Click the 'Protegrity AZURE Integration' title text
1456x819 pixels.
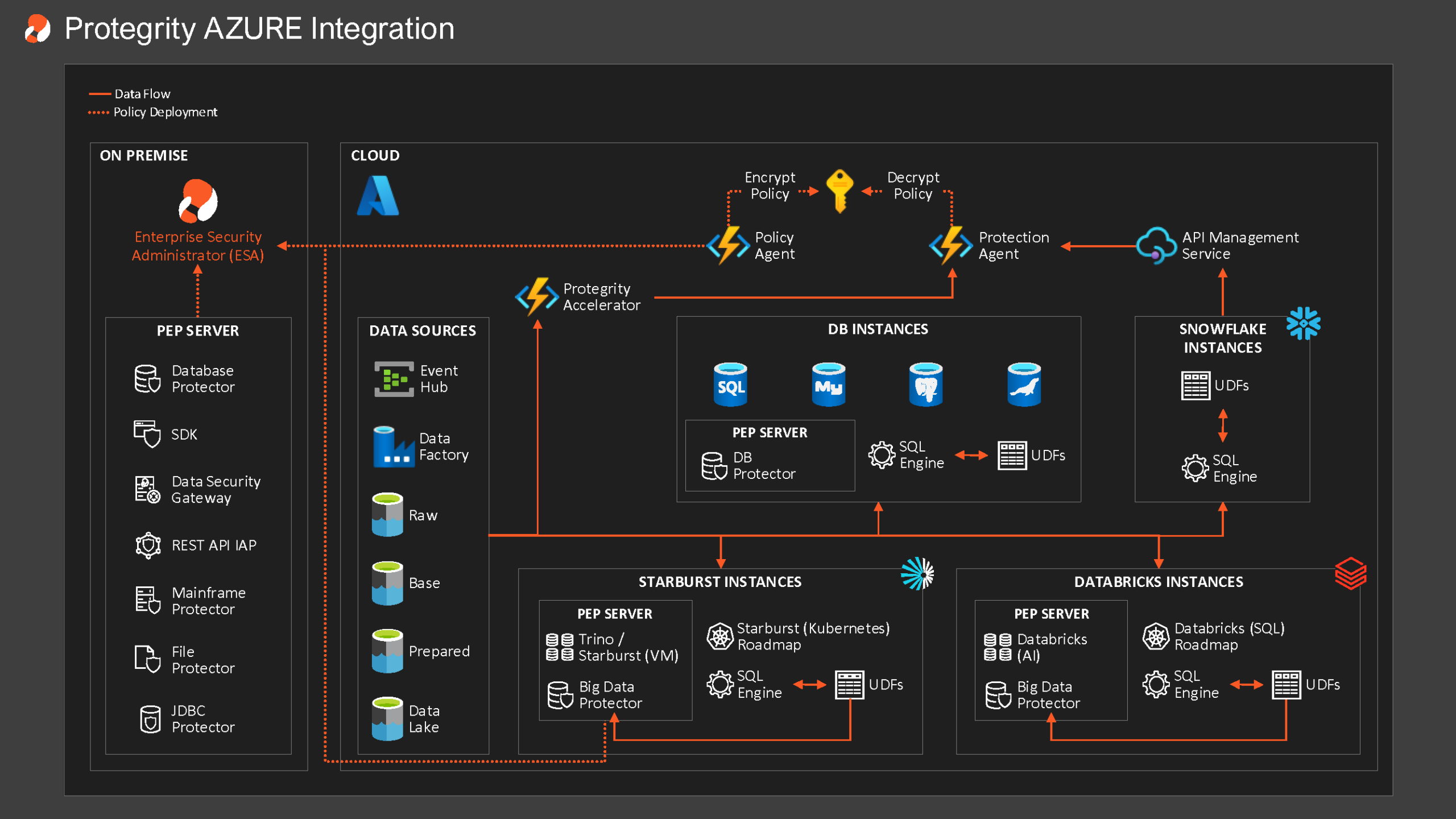(259, 28)
